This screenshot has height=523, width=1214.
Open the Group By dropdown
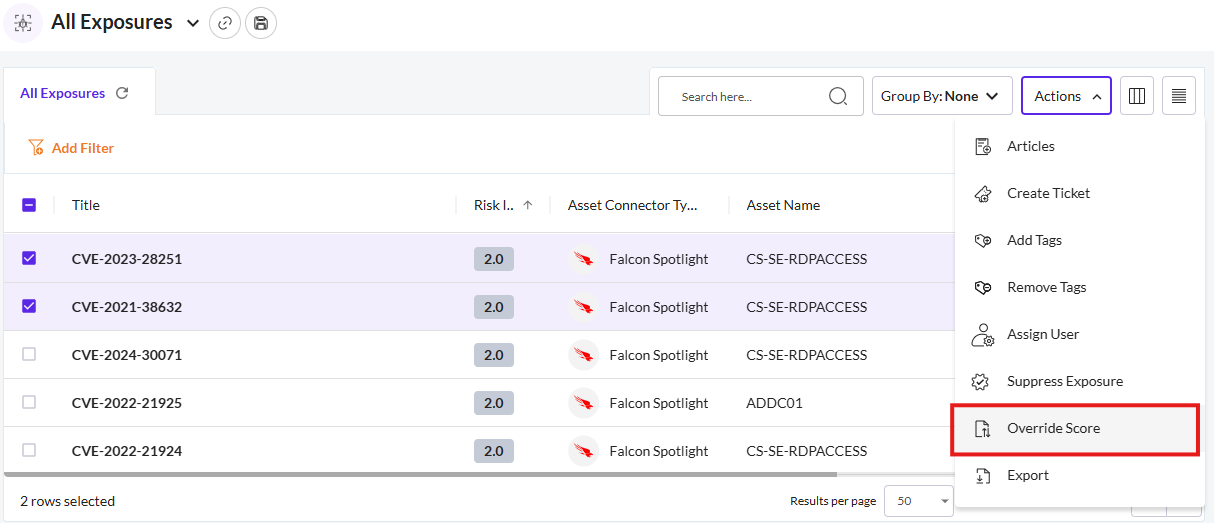[x=942, y=96]
